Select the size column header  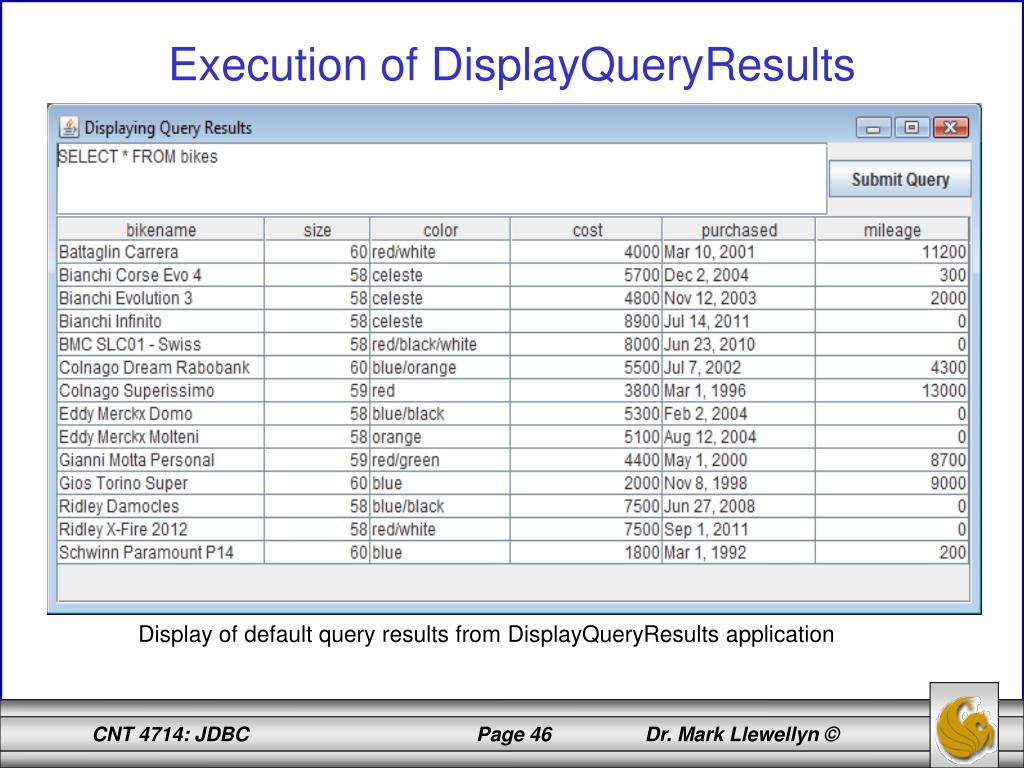317,230
